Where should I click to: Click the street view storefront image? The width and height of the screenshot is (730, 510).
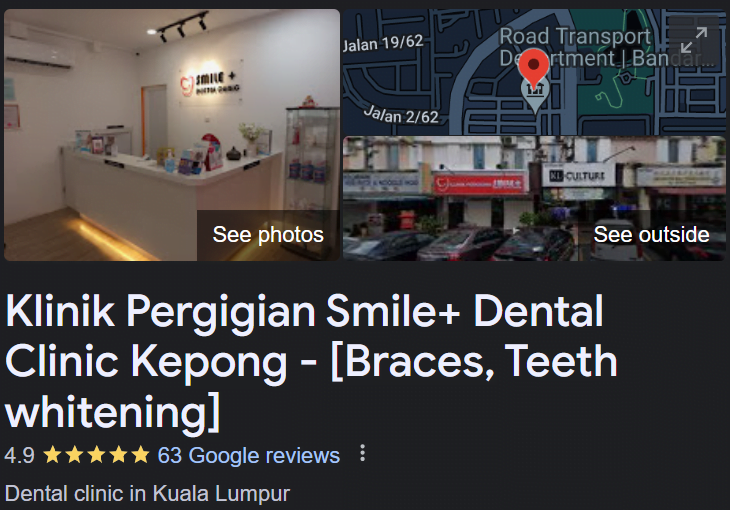click(534, 198)
